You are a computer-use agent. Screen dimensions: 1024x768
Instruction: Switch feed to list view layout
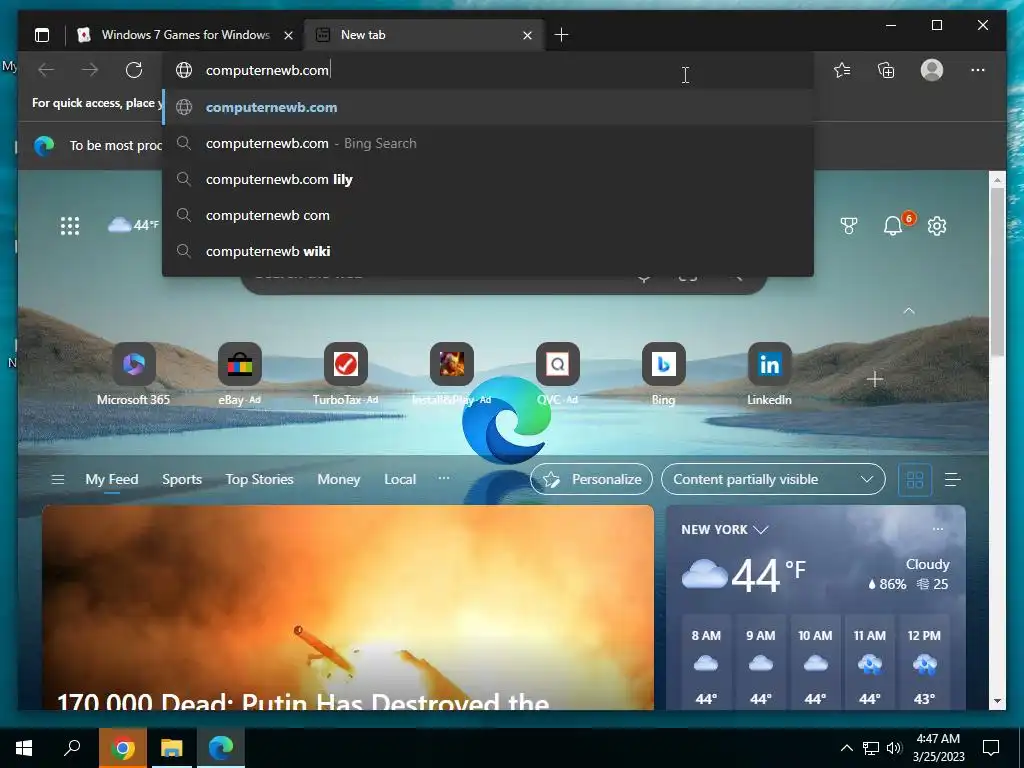click(x=953, y=480)
